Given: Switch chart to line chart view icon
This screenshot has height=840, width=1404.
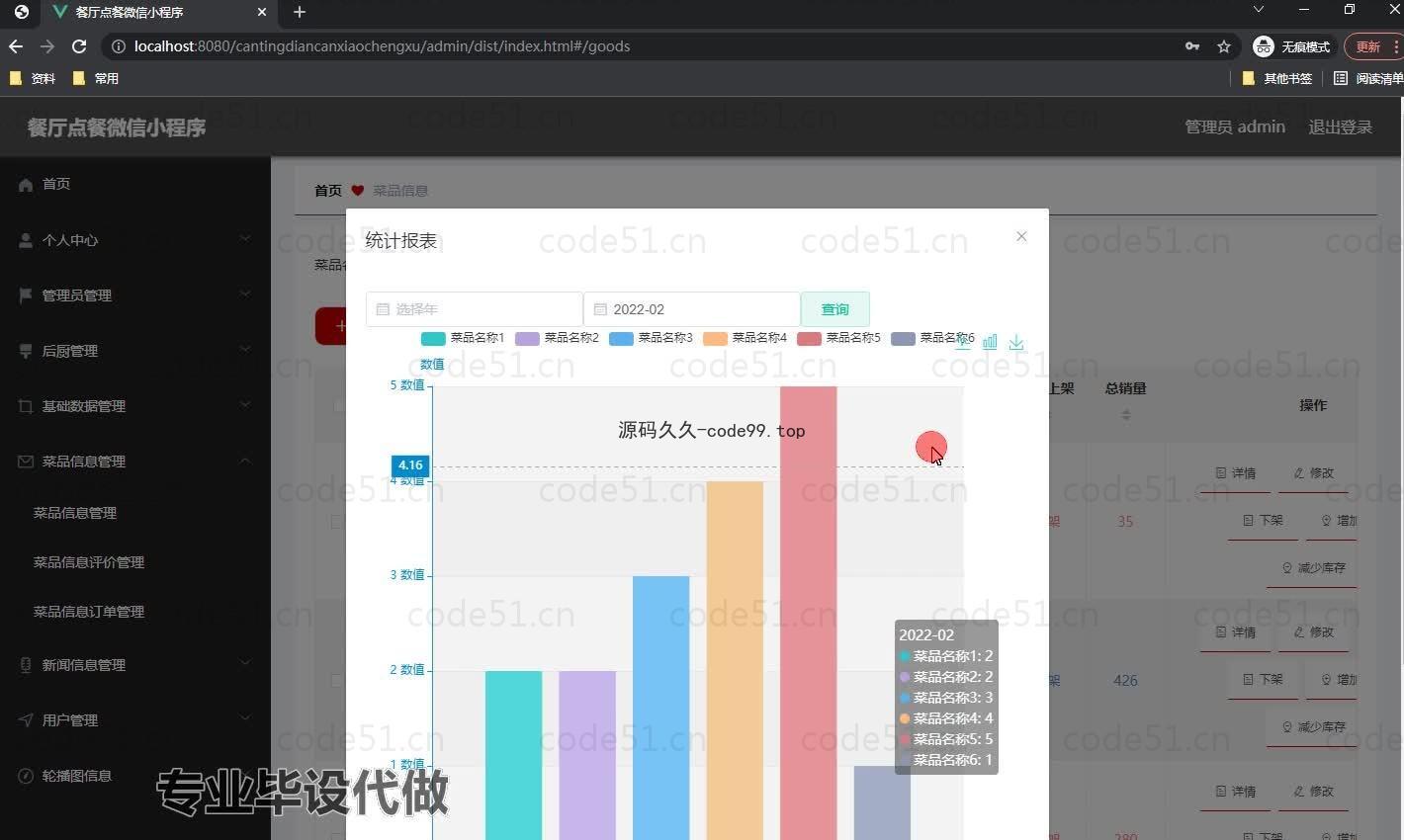Looking at the screenshot, I should tap(963, 342).
